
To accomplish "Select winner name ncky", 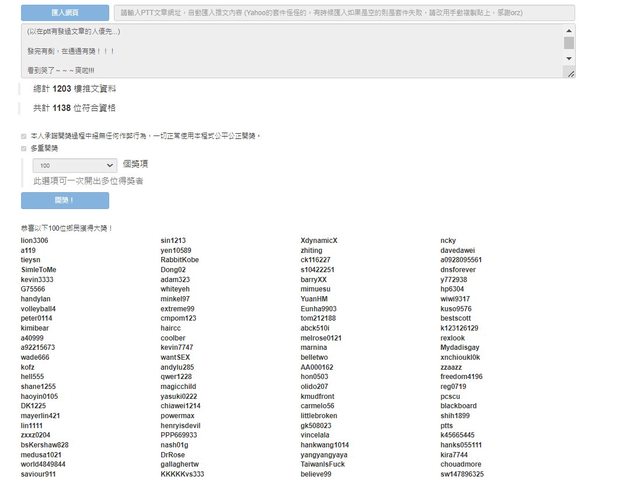I will coord(448,241).
